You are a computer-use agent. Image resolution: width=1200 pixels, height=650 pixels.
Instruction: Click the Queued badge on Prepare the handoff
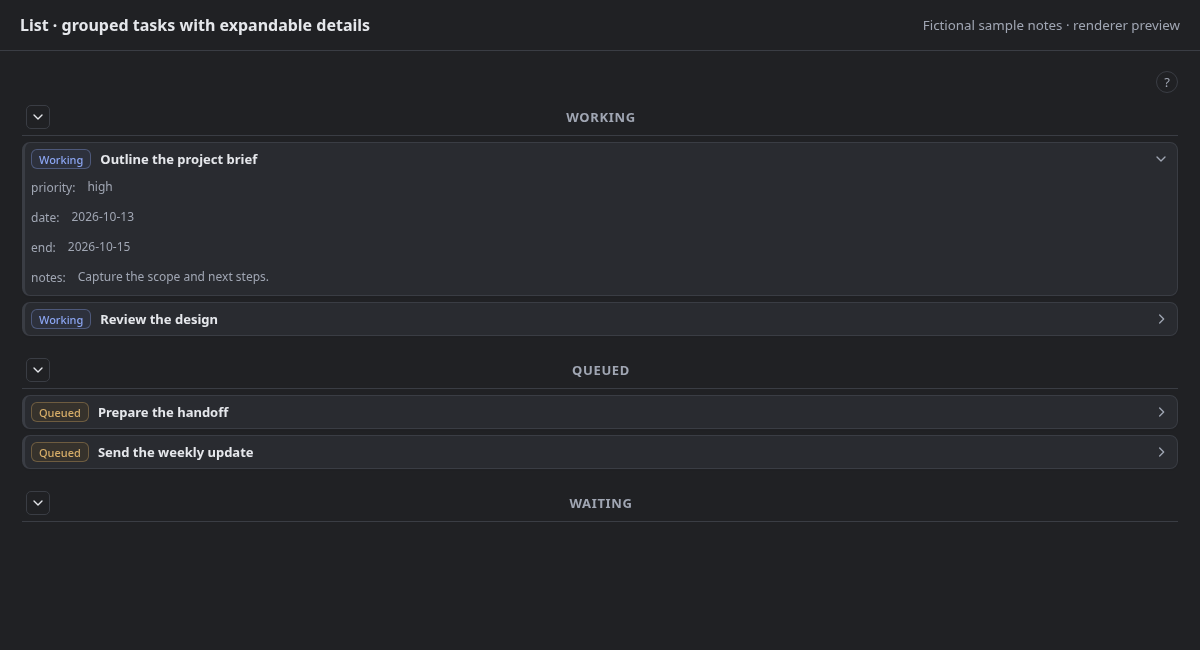(x=60, y=413)
